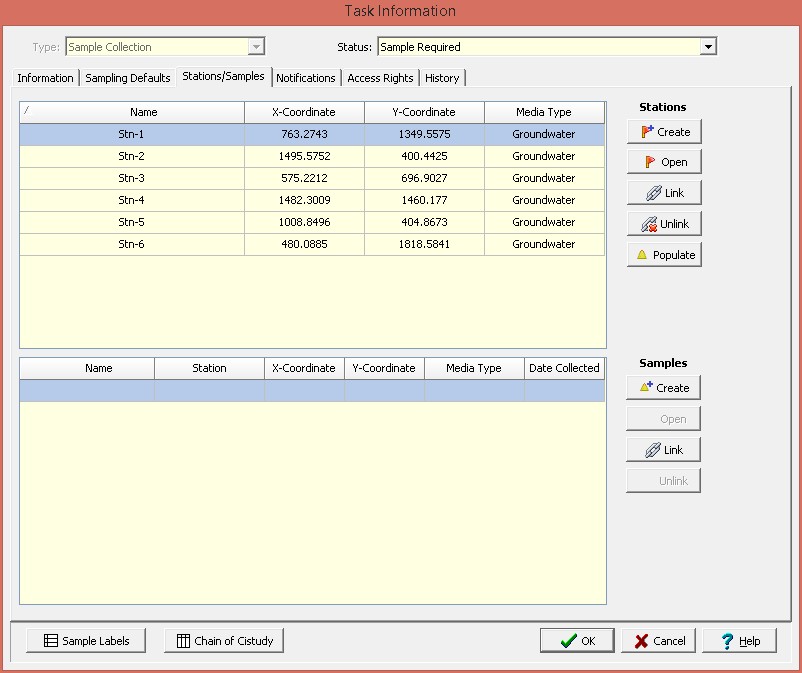Open Sample Labels

86,641
